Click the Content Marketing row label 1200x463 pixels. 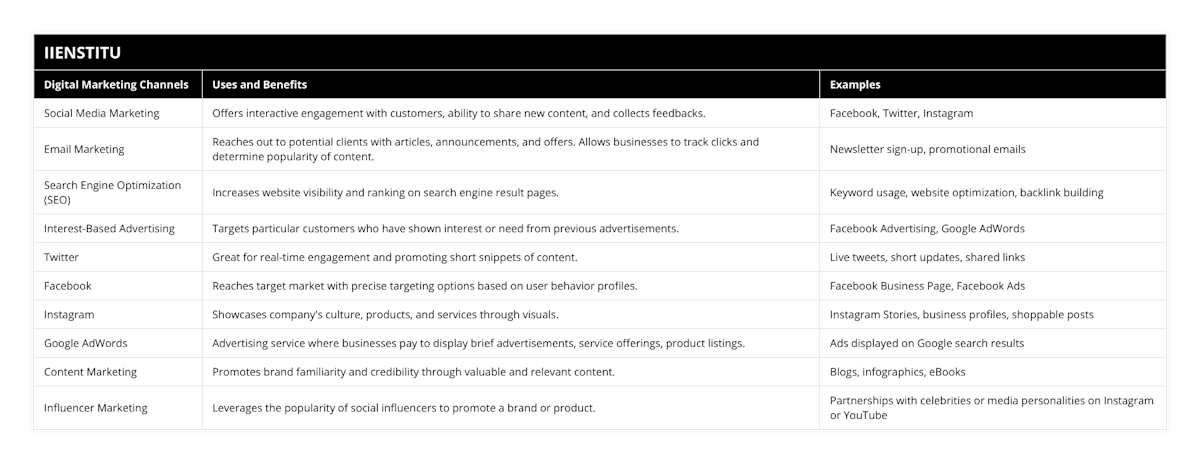pyautogui.click(x=91, y=372)
